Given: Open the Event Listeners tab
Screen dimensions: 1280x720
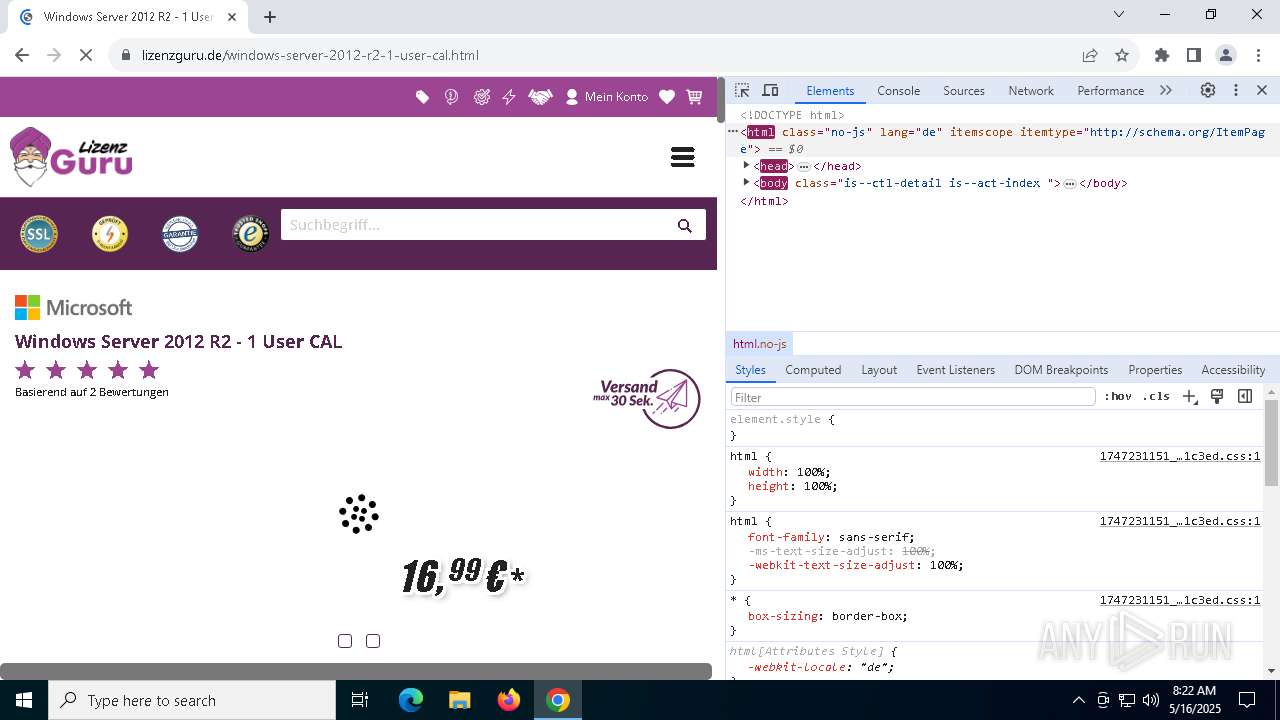Looking at the screenshot, I should [956, 370].
